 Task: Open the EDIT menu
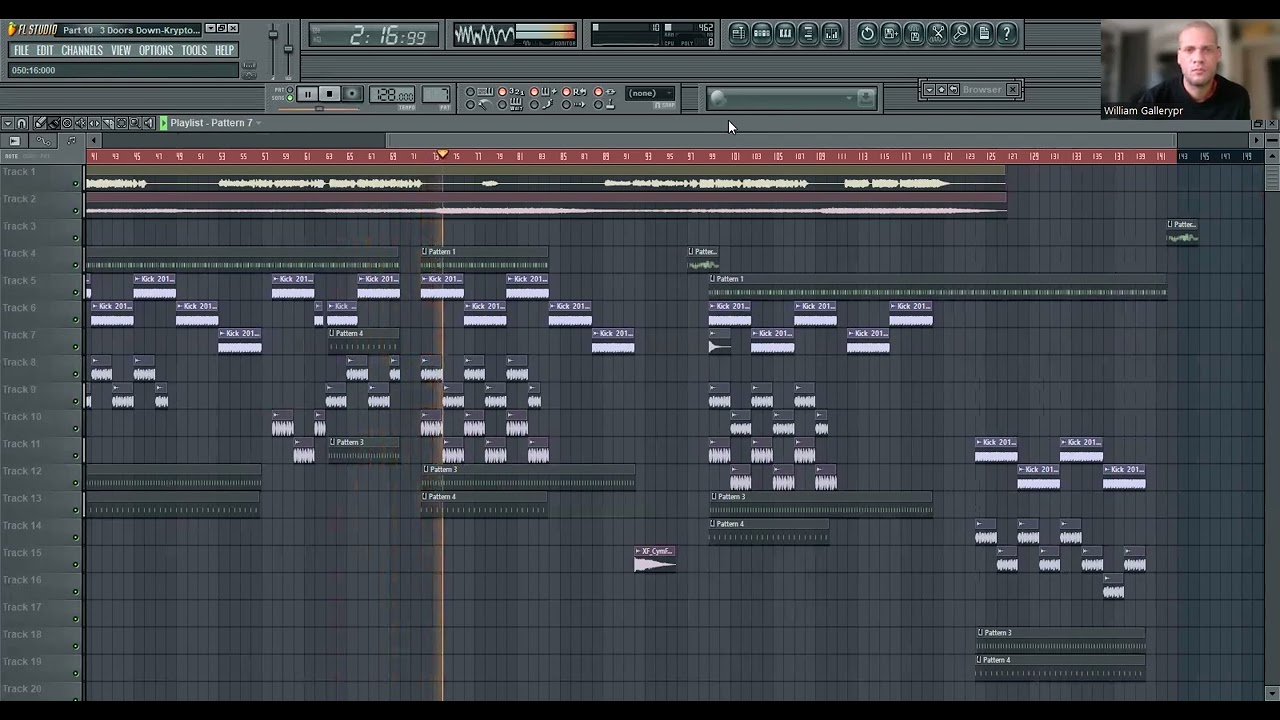click(x=45, y=51)
